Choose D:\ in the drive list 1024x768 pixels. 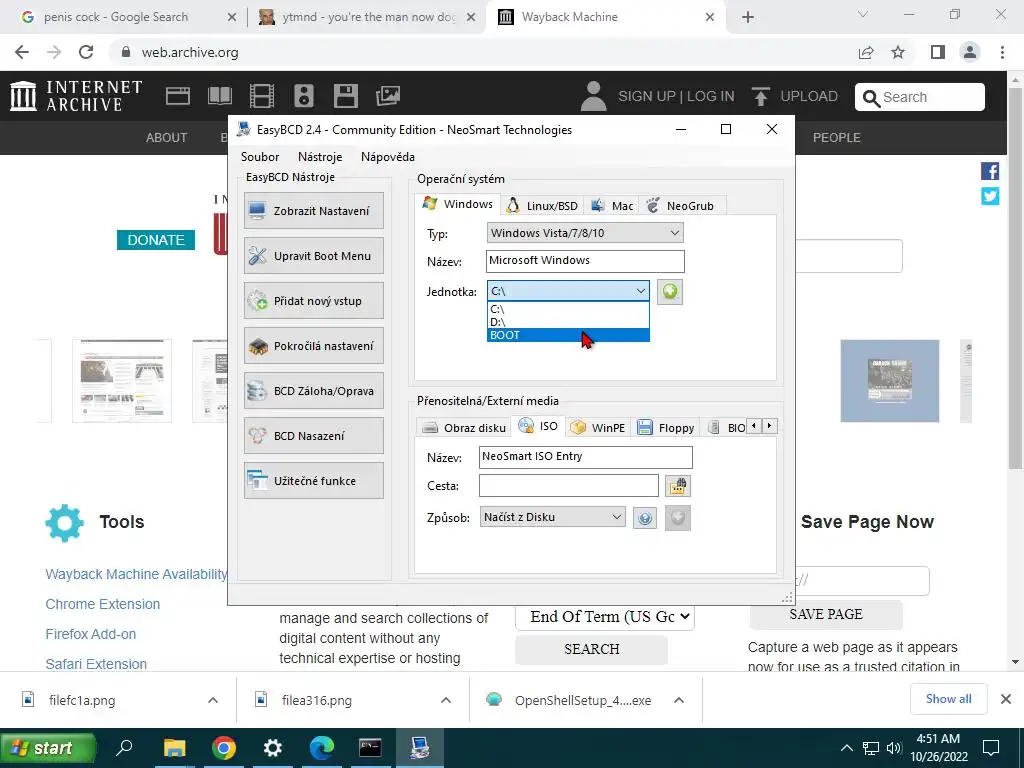point(568,322)
